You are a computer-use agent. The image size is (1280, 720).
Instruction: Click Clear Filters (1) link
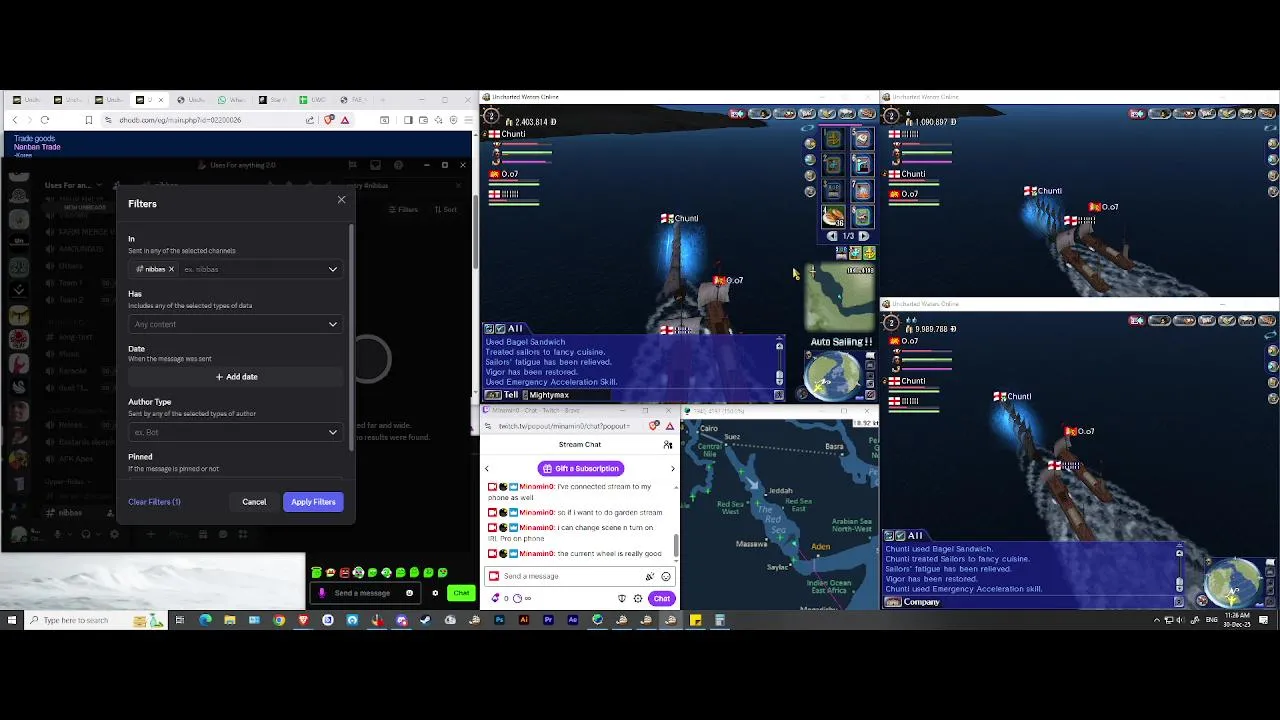click(x=154, y=502)
